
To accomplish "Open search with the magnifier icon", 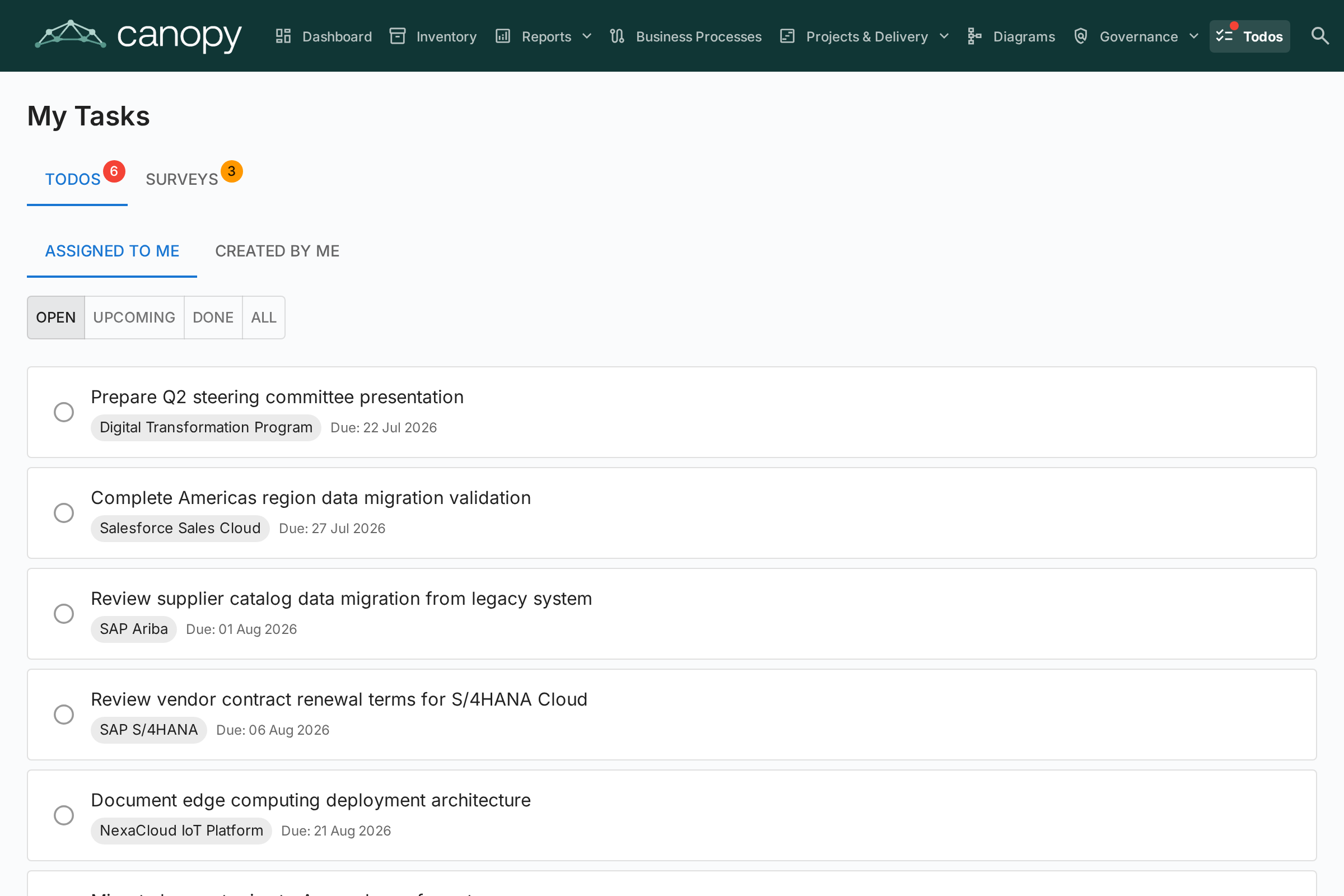I will [1319, 36].
